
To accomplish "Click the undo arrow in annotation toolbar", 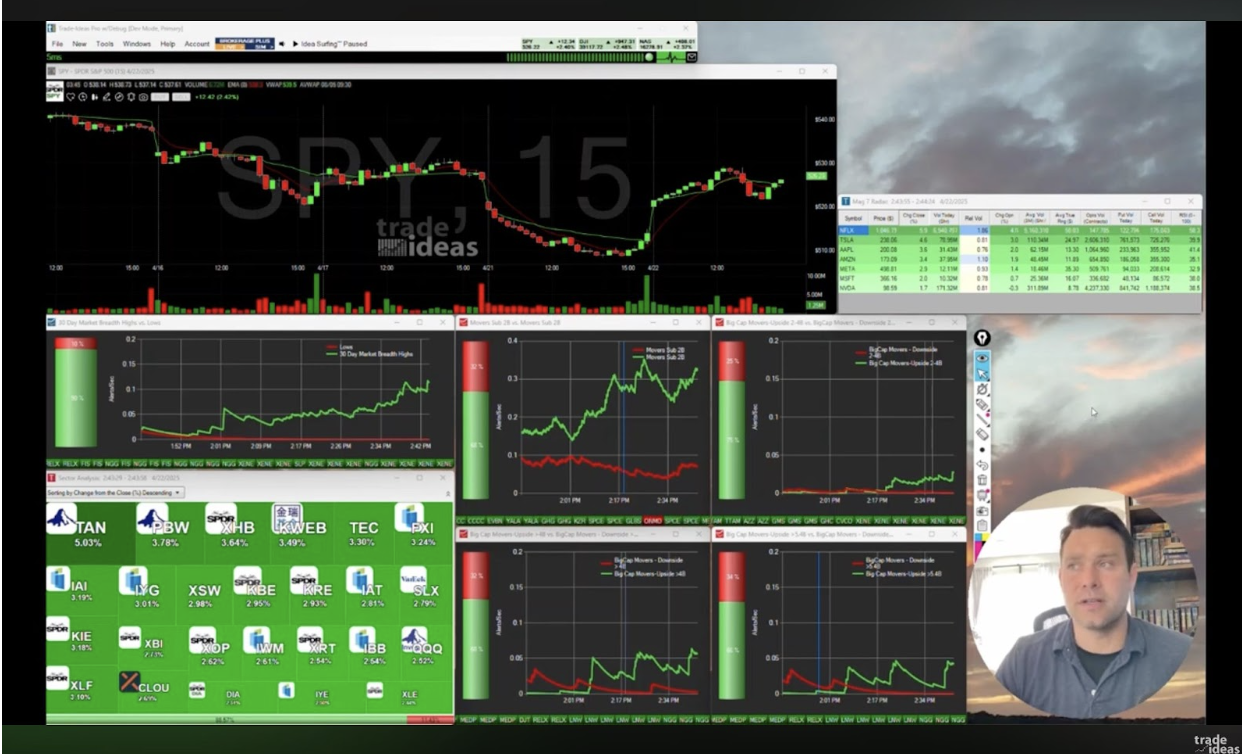I will pyautogui.click(x=982, y=465).
